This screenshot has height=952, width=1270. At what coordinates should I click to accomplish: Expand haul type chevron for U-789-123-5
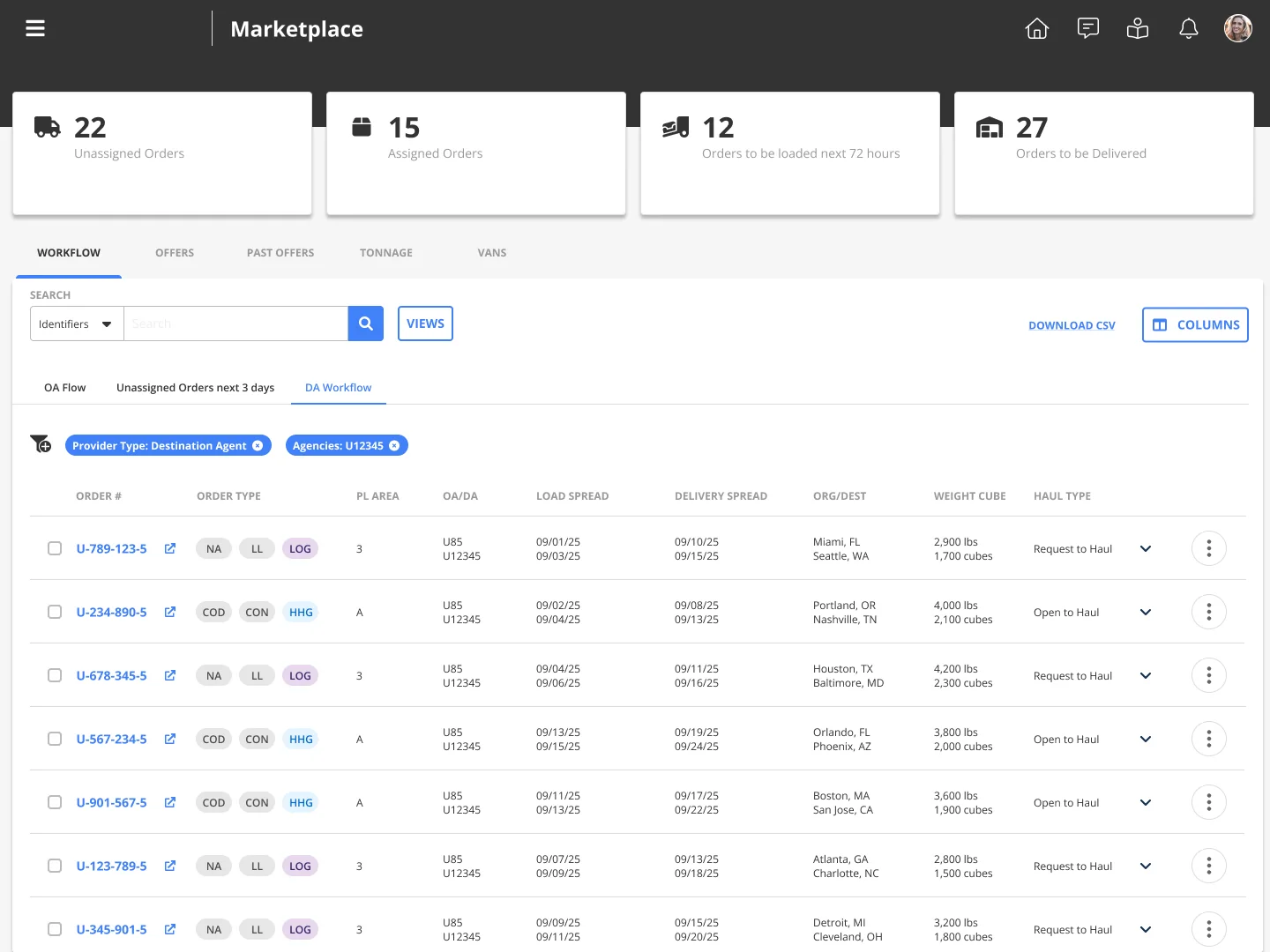[x=1146, y=548]
